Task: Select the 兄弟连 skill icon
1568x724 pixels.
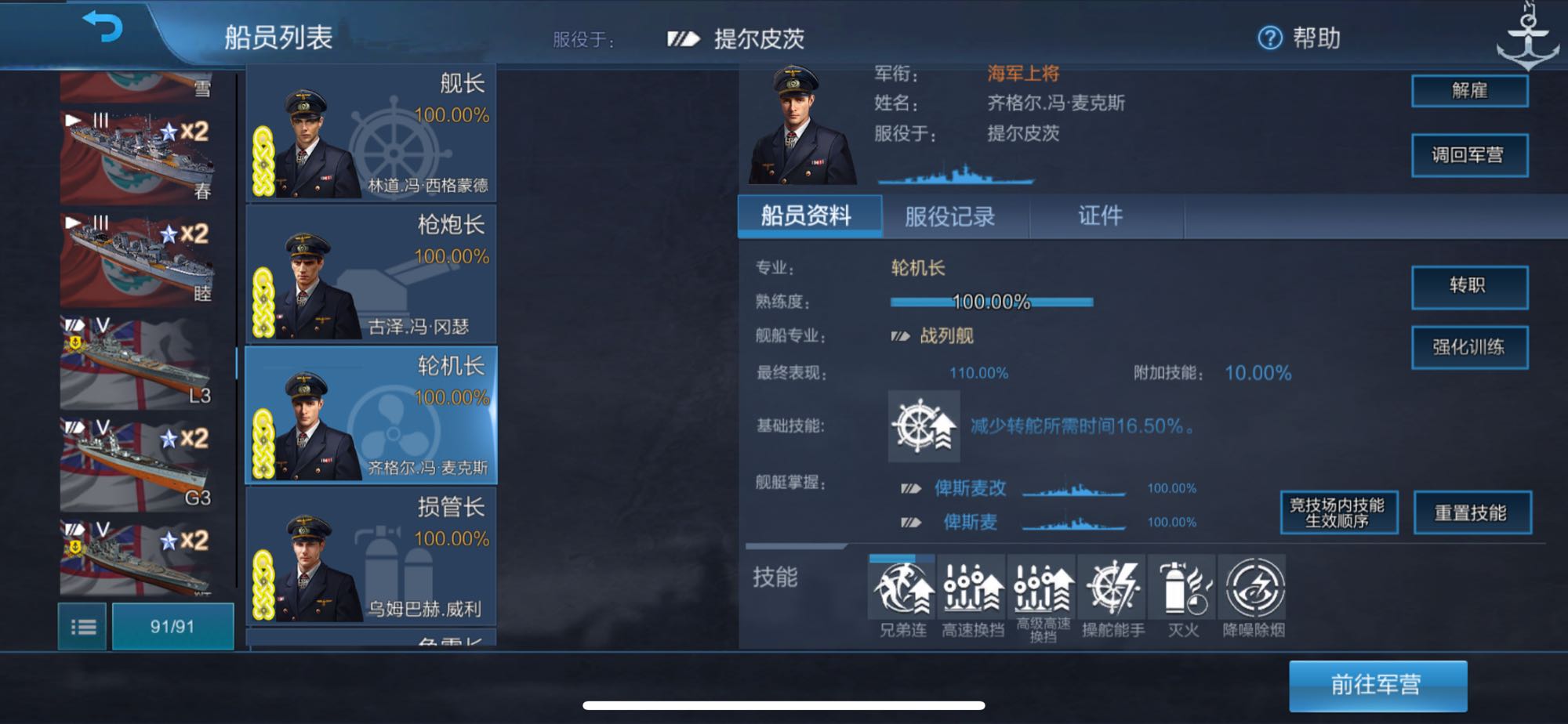Action: point(902,587)
